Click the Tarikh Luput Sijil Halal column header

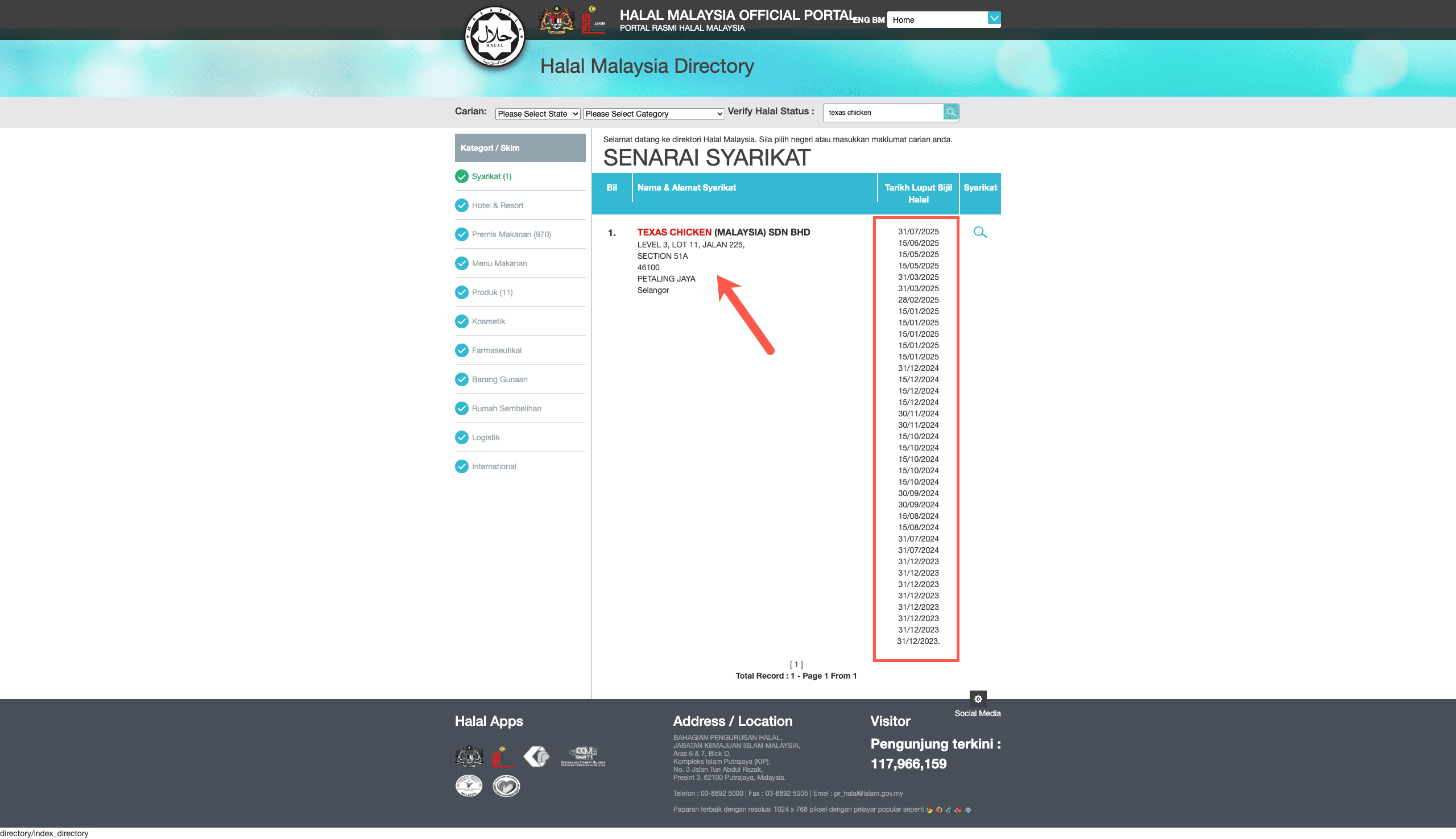918,193
